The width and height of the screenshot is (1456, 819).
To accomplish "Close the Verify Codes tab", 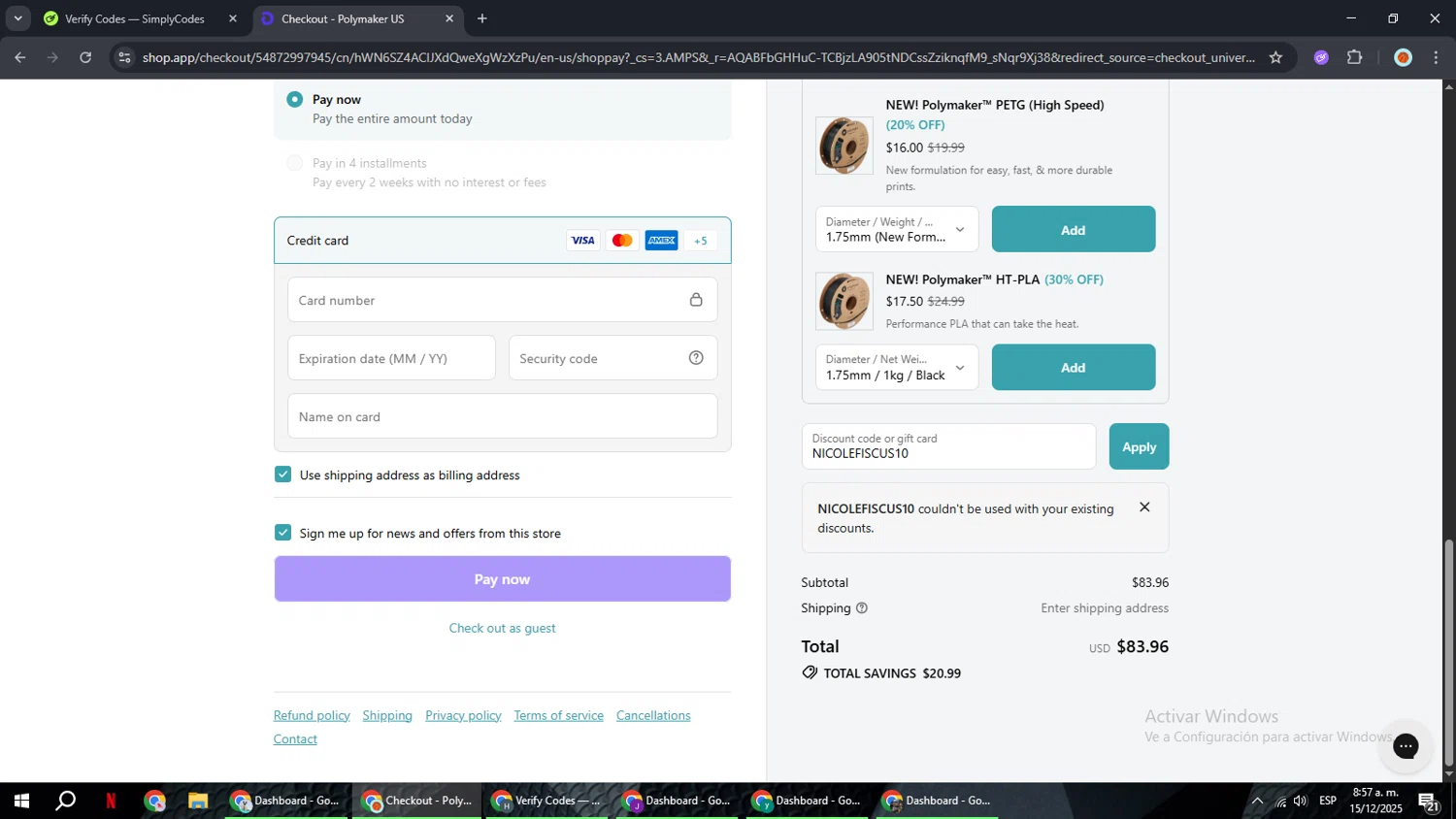I will click(232, 18).
